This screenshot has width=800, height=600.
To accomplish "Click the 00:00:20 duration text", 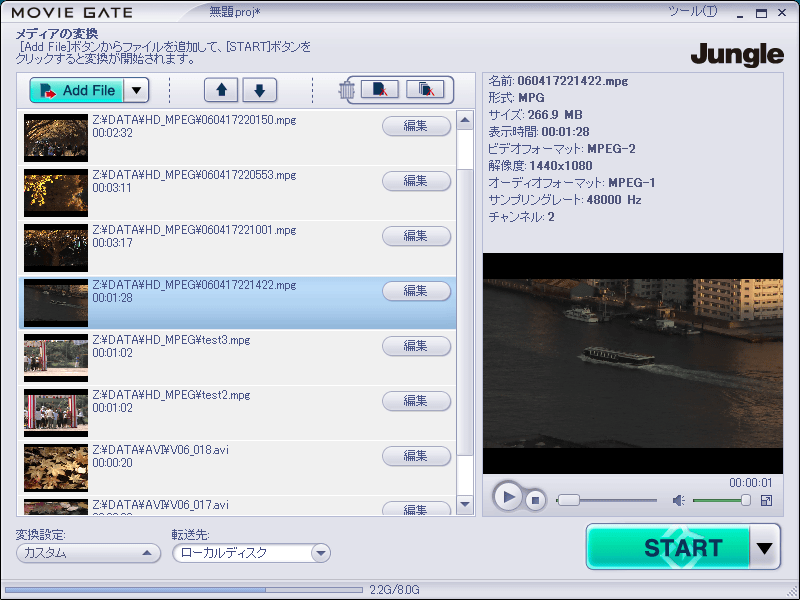I will pyautogui.click(x=113, y=463).
